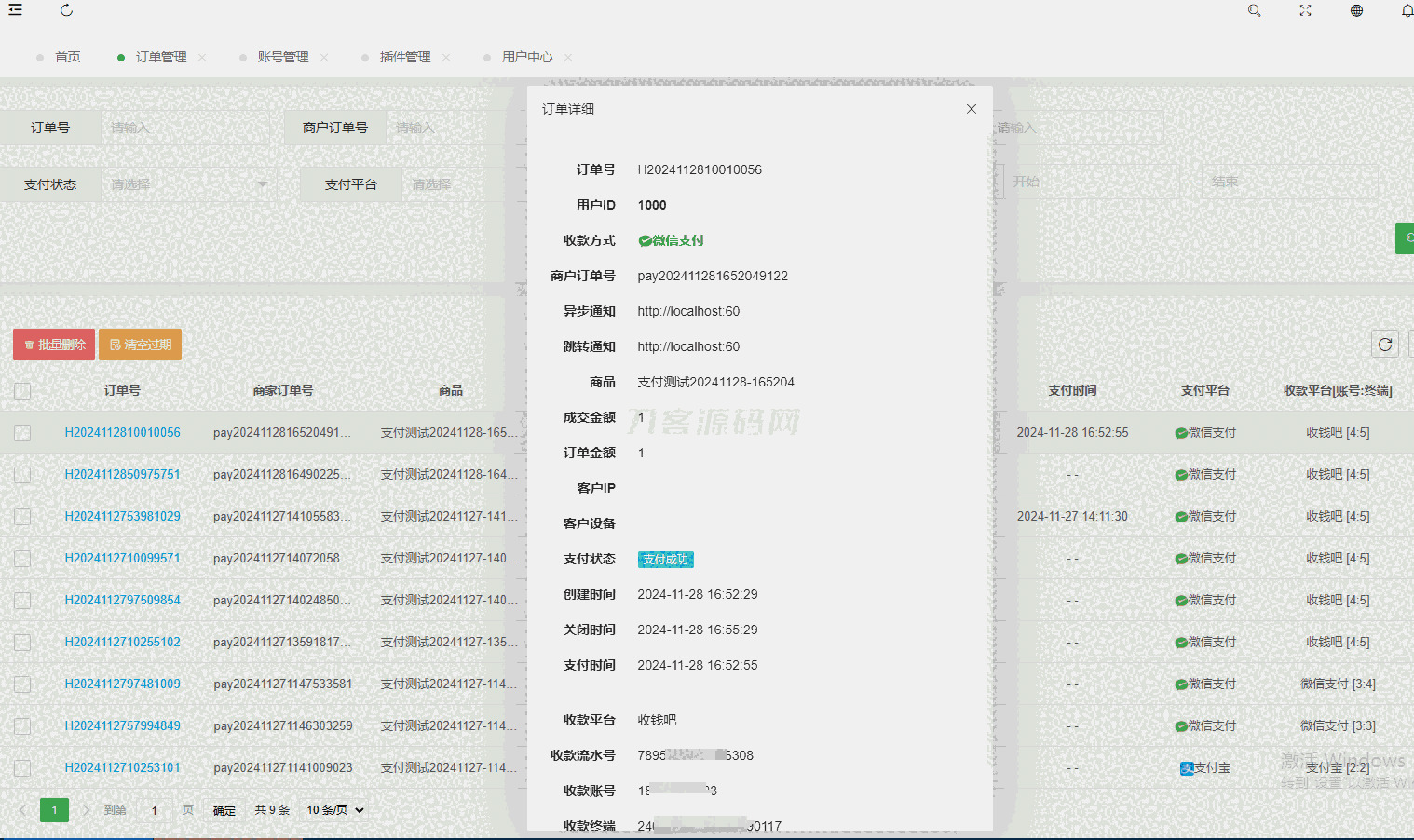Select checkbox for order H2024112753981029
This screenshot has height=840, width=1414.
click(x=22, y=517)
